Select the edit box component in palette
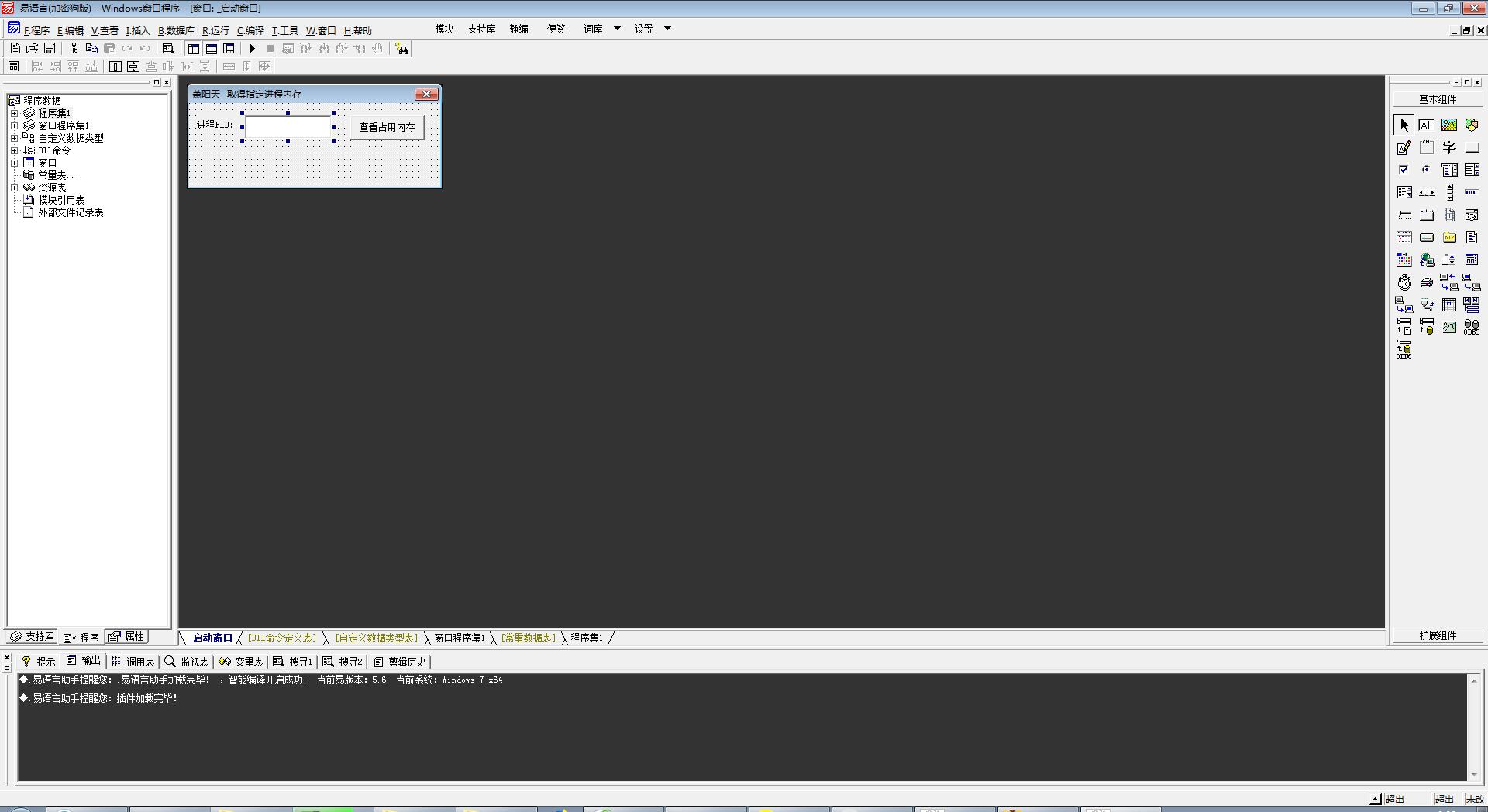The image size is (1488, 812). [1404, 148]
